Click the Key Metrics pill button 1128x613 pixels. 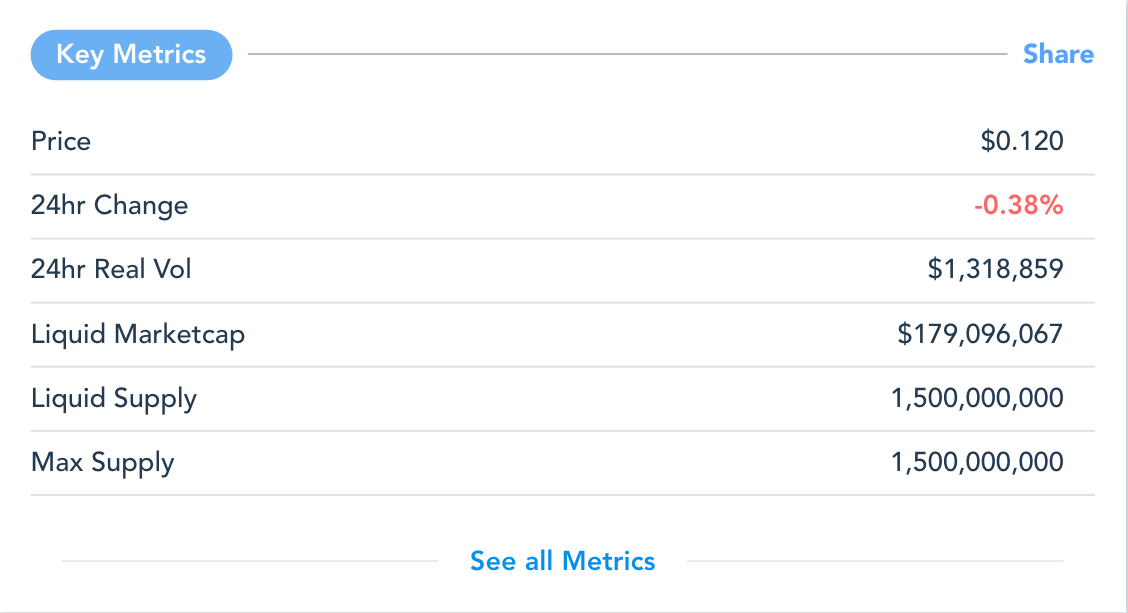(131, 55)
